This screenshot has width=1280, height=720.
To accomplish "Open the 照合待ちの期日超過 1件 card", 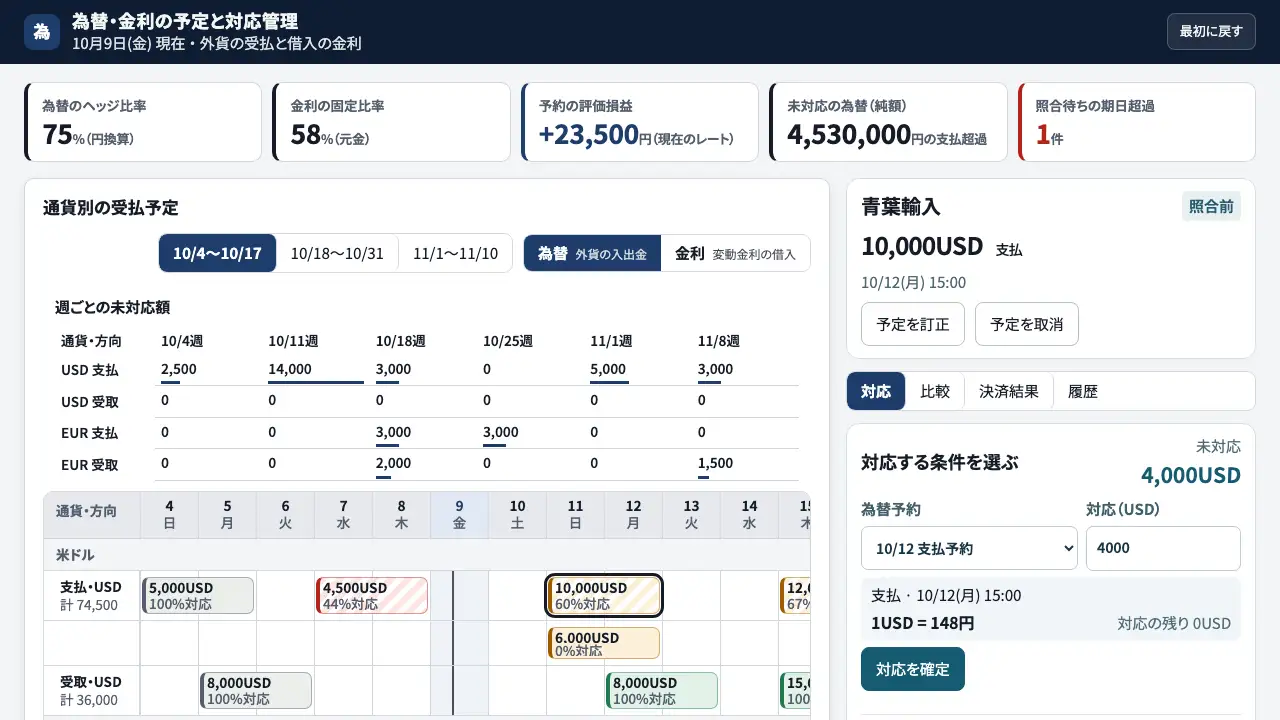I will (x=1137, y=122).
